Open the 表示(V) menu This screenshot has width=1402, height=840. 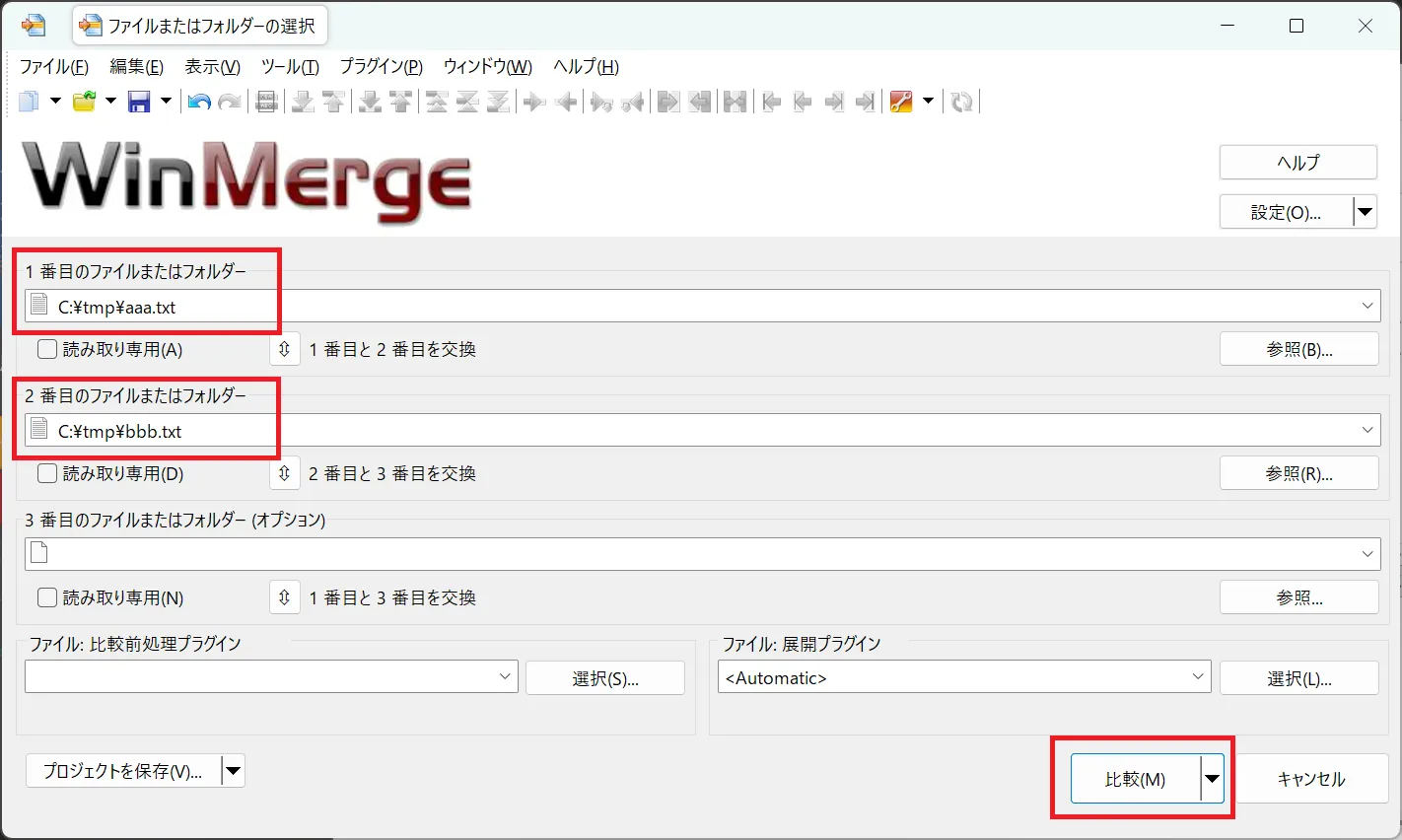pos(213,67)
